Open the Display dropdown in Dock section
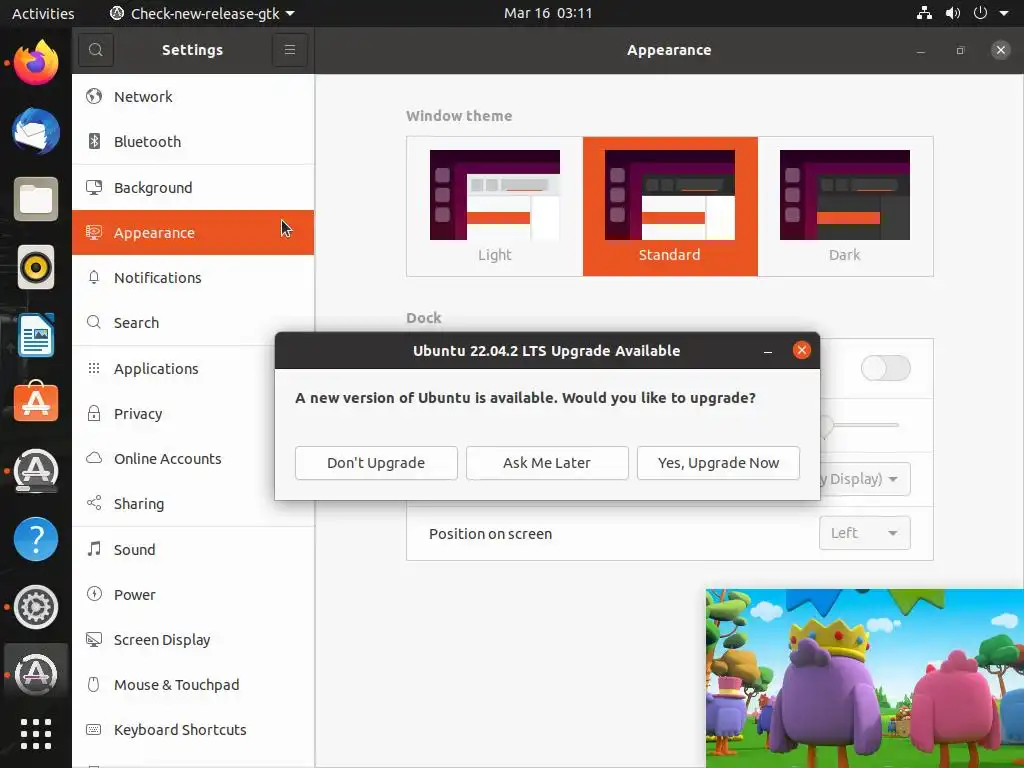The width and height of the screenshot is (1024, 768). click(x=865, y=479)
